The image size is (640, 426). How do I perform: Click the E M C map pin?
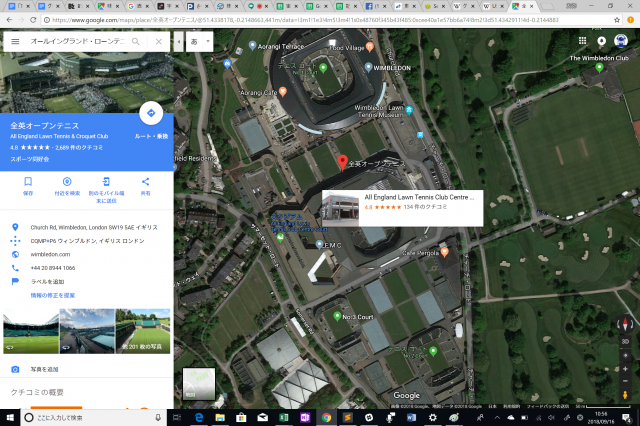click(x=319, y=244)
